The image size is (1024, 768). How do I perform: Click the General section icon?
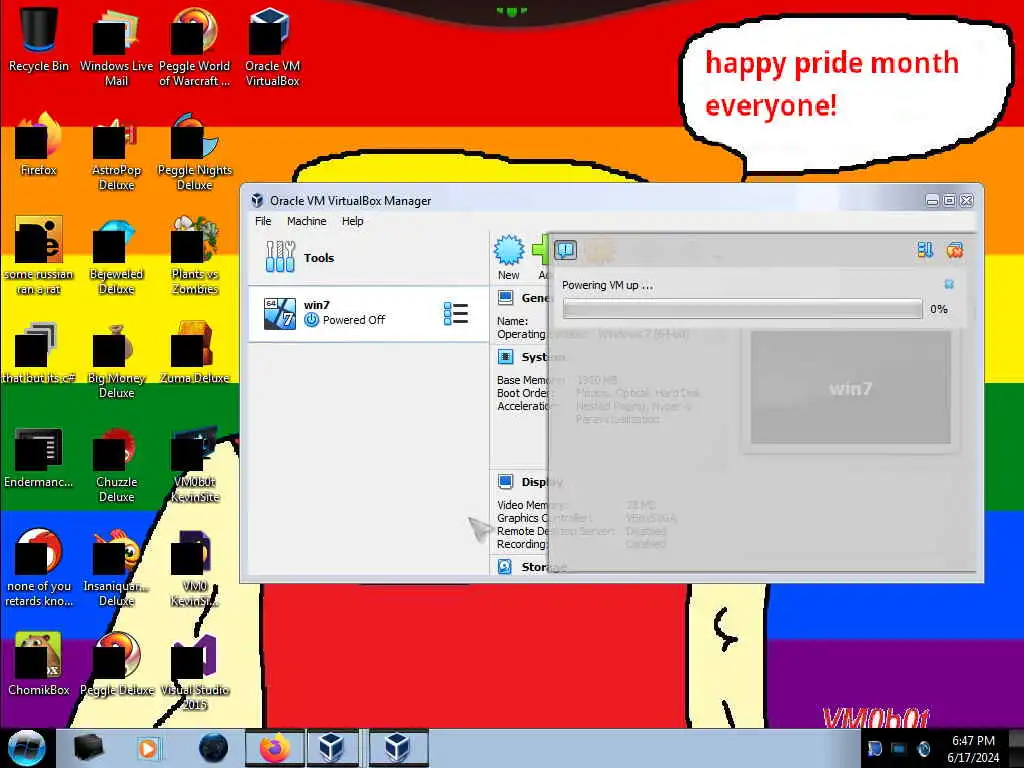click(505, 298)
